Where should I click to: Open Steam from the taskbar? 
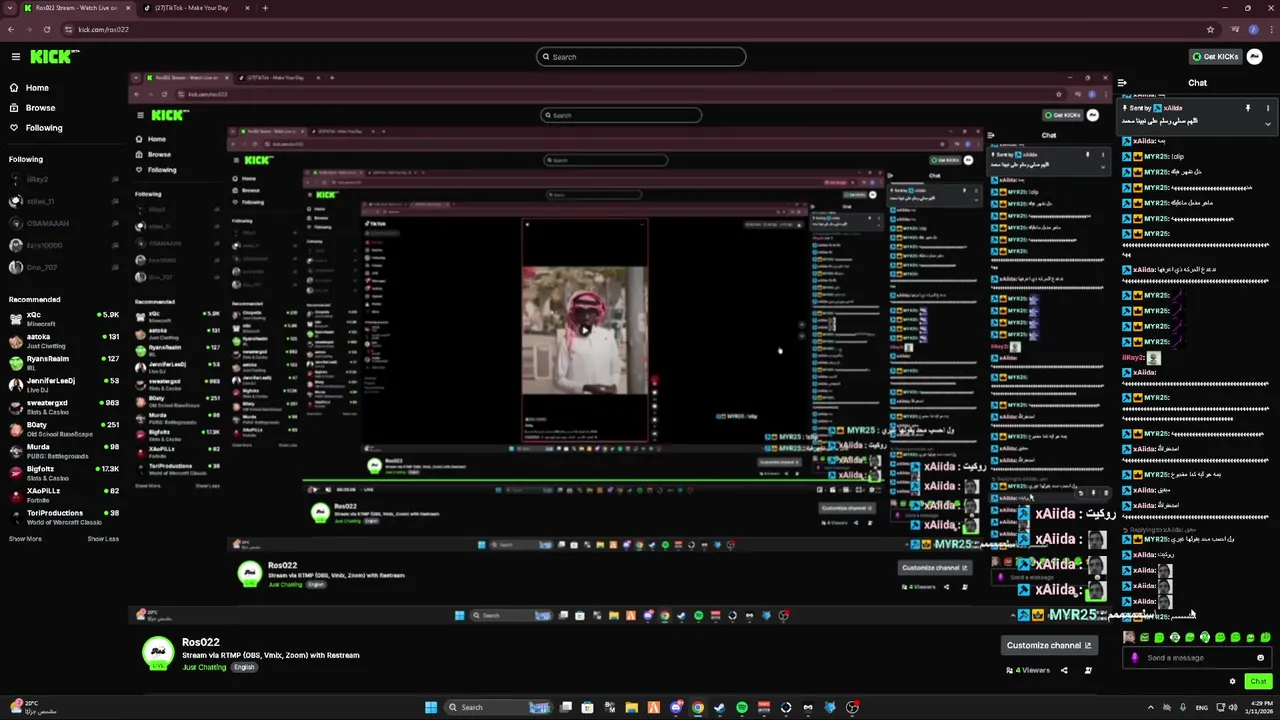coord(719,707)
